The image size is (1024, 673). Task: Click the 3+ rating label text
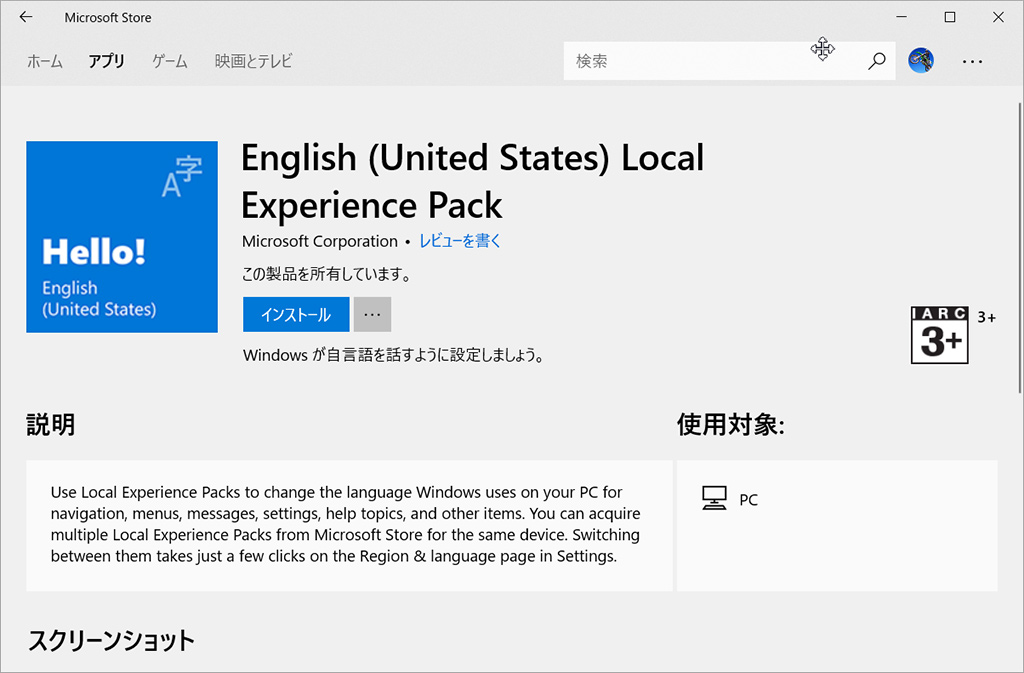point(987,318)
